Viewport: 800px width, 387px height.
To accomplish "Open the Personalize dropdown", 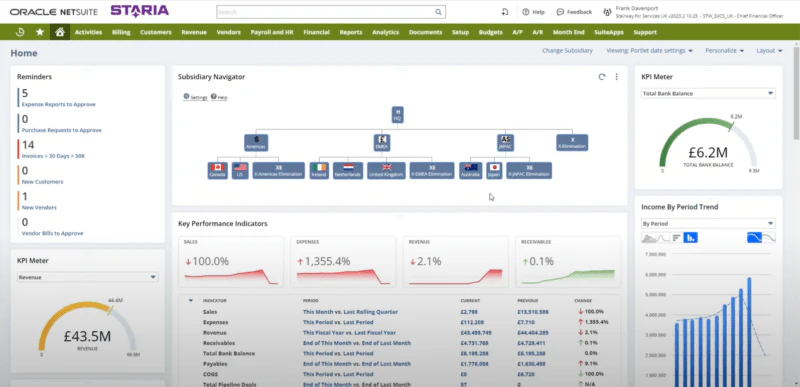I will 724,51.
